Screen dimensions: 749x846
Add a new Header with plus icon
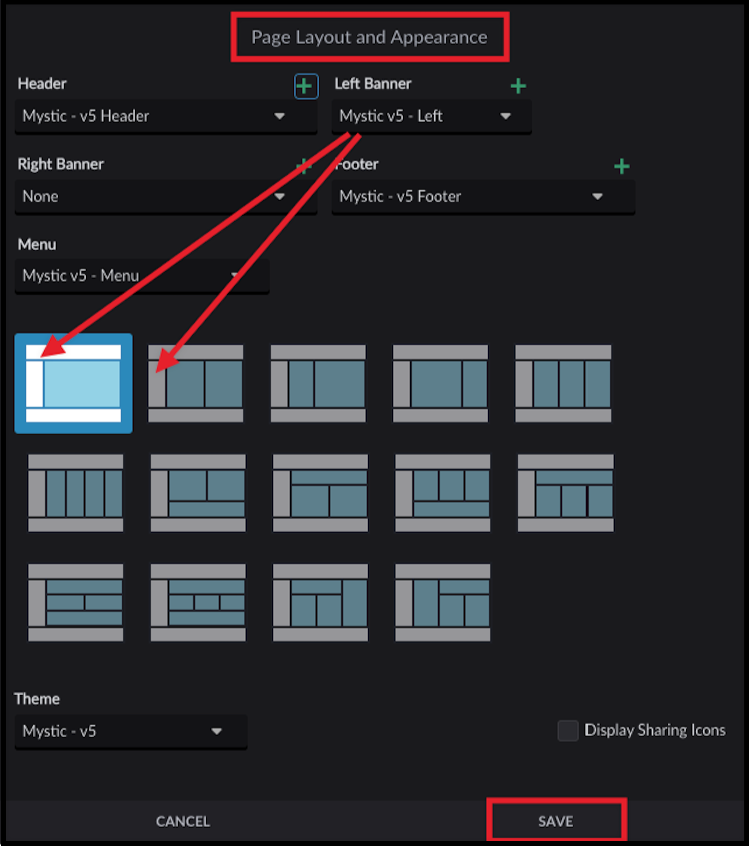[x=306, y=86]
